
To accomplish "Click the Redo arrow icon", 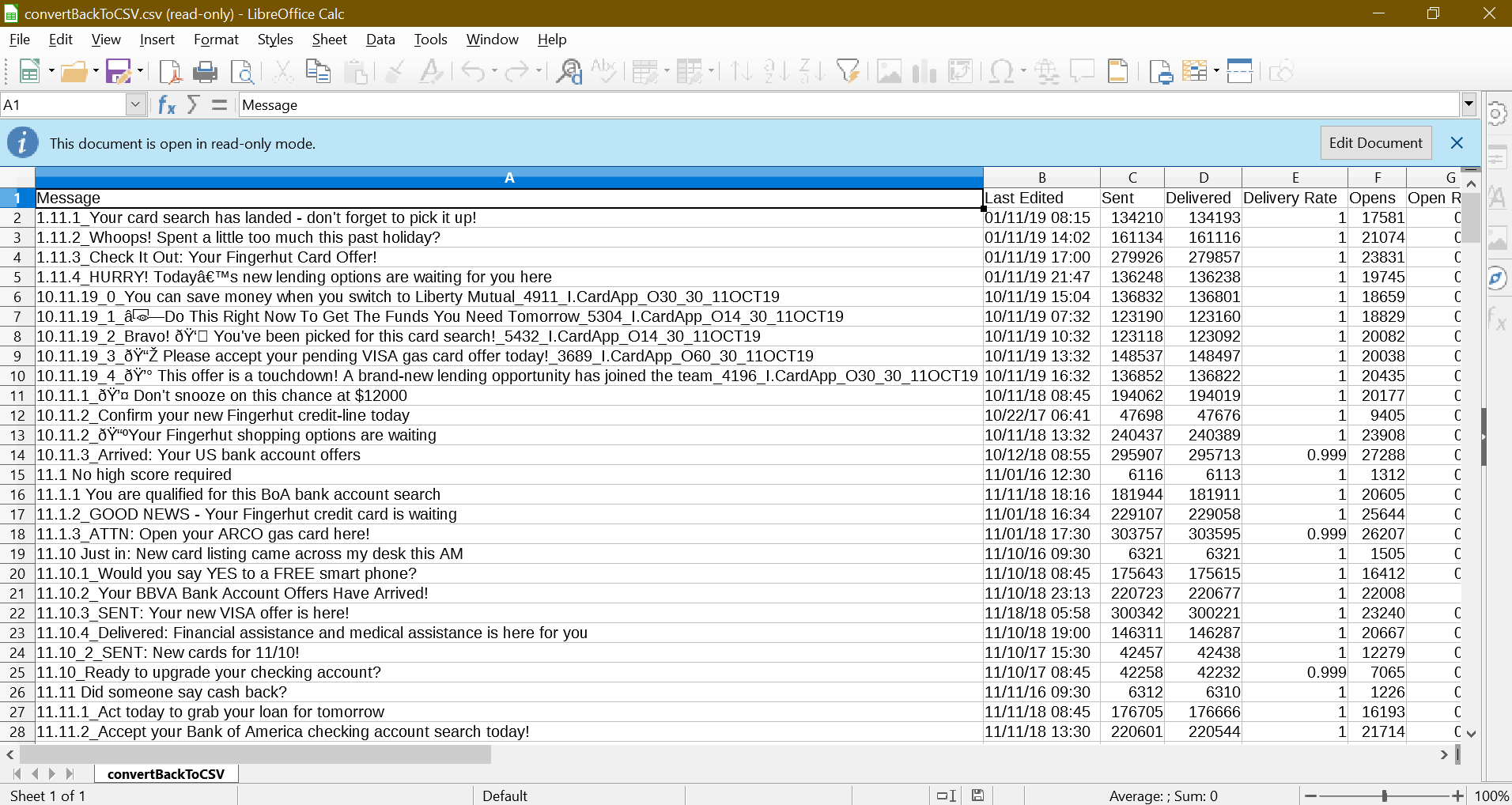I will 516,72.
